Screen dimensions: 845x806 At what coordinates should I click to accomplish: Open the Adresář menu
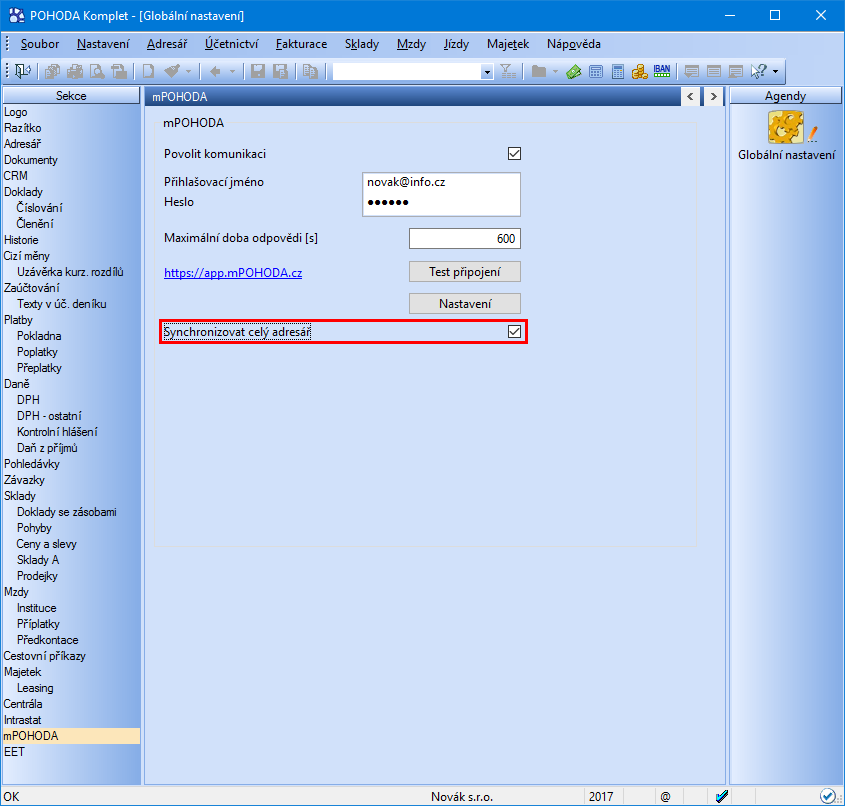[167, 44]
